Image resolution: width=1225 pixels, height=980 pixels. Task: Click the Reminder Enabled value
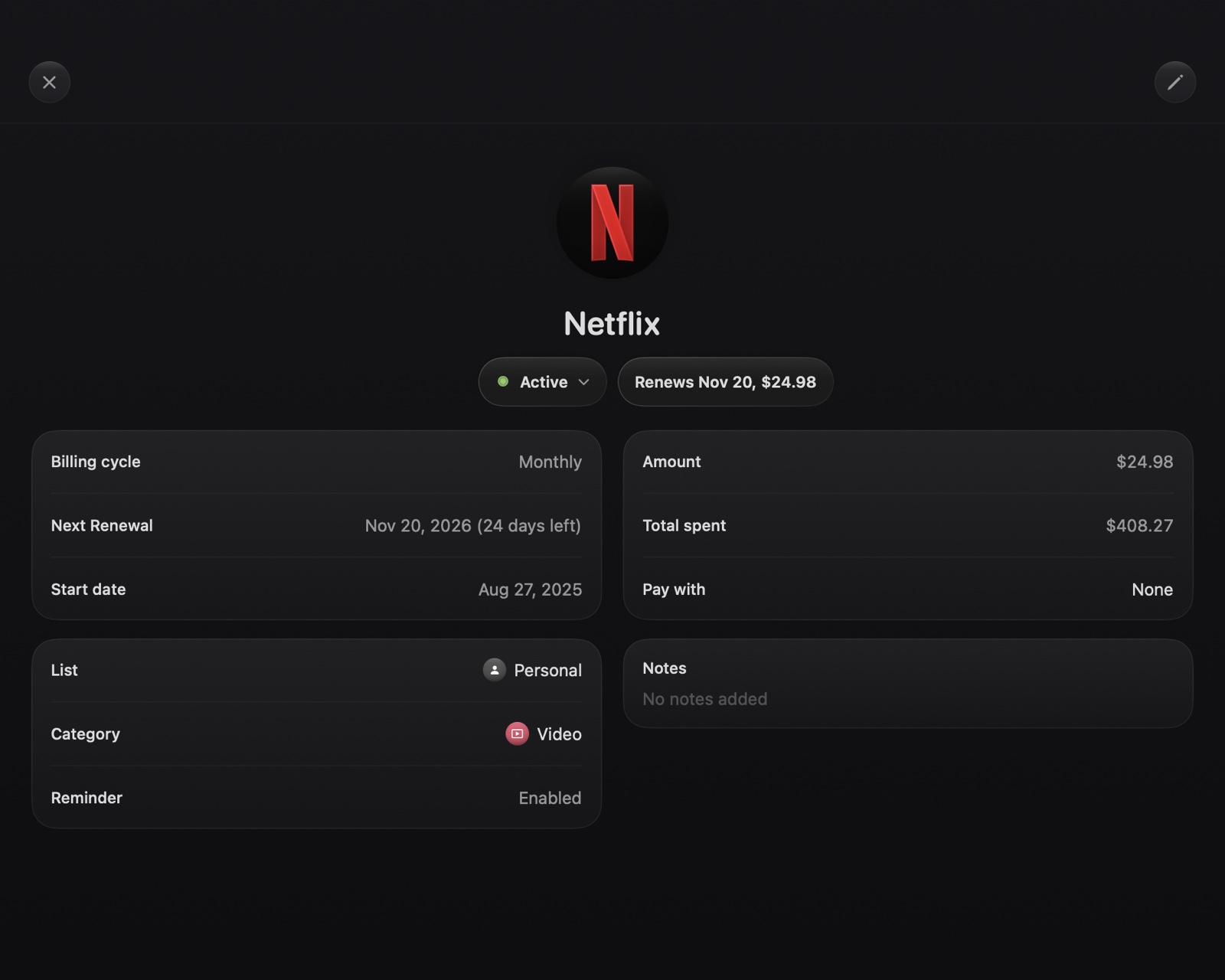pyautogui.click(x=550, y=798)
